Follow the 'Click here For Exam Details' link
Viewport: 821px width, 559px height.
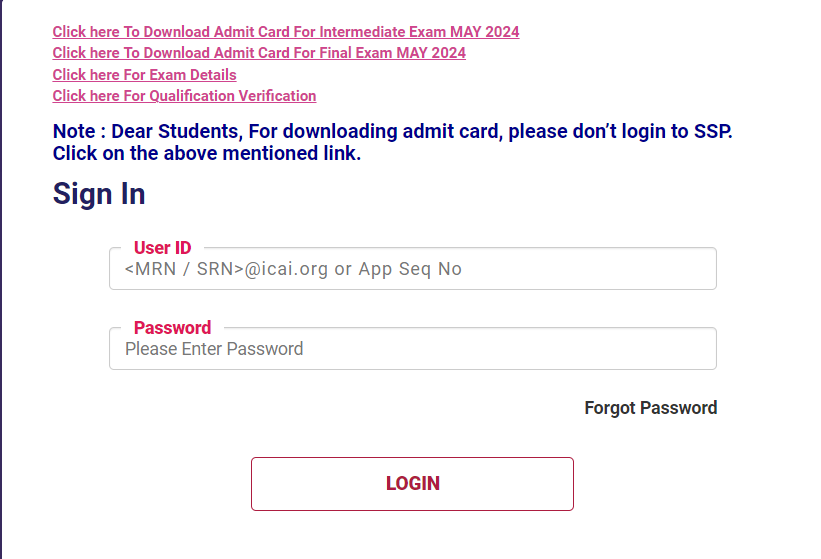144,75
